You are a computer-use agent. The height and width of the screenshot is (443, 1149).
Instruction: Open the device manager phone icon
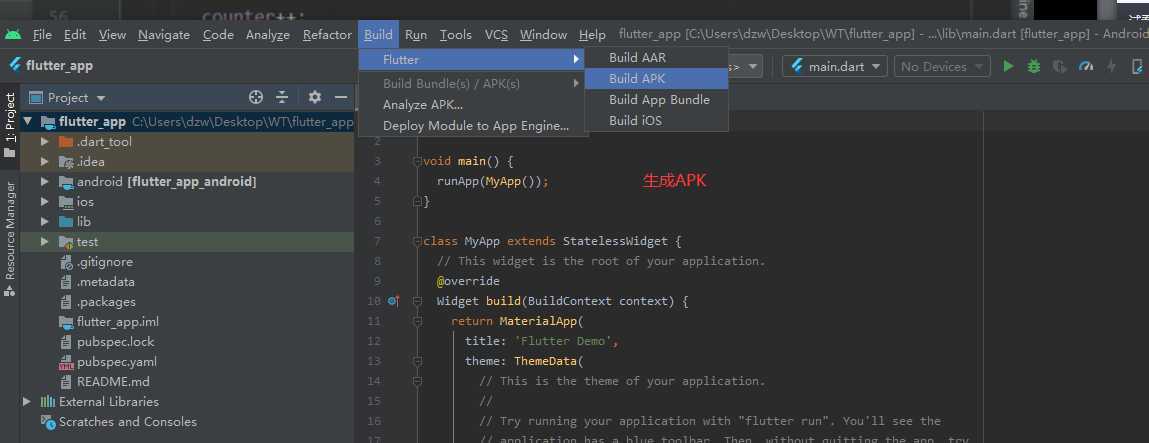pos(1137,66)
